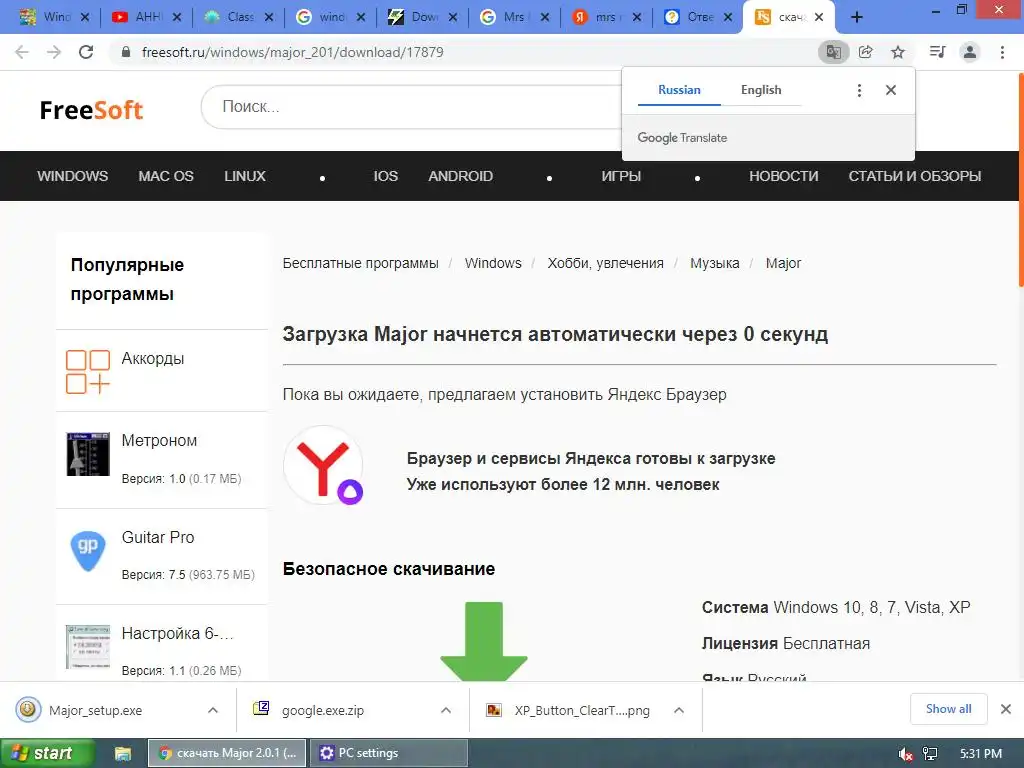The image size is (1024, 768).
Task: Go back with the browser back arrow
Action: coord(22,52)
